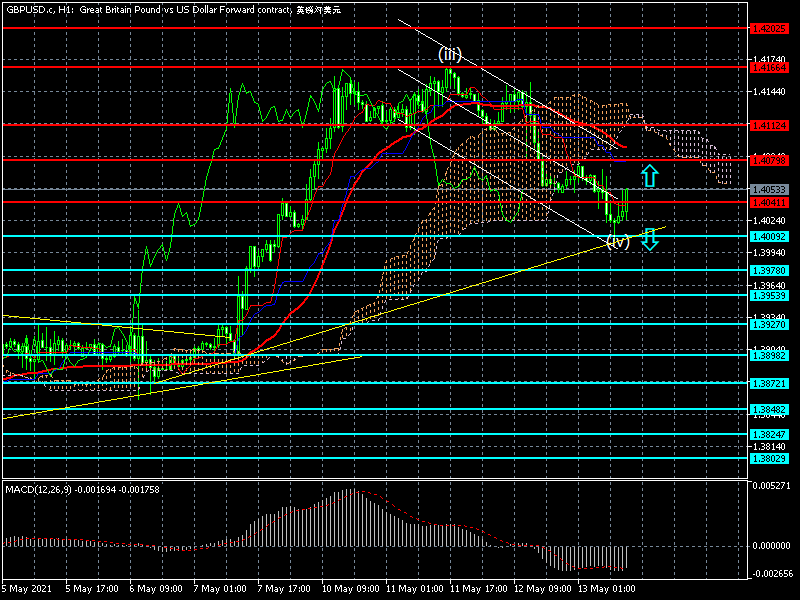Click the 5 May 2021 date label
The width and height of the screenshot is (800, 600).
click(x=28, y=589)
